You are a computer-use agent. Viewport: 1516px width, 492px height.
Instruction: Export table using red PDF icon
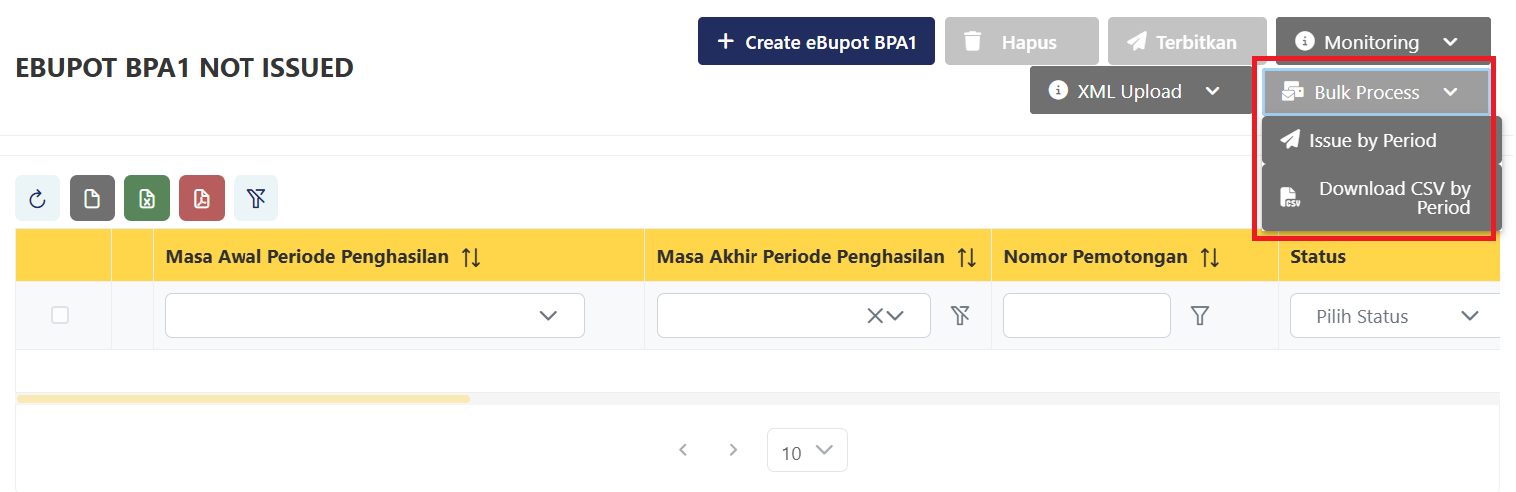coord(202,199)
